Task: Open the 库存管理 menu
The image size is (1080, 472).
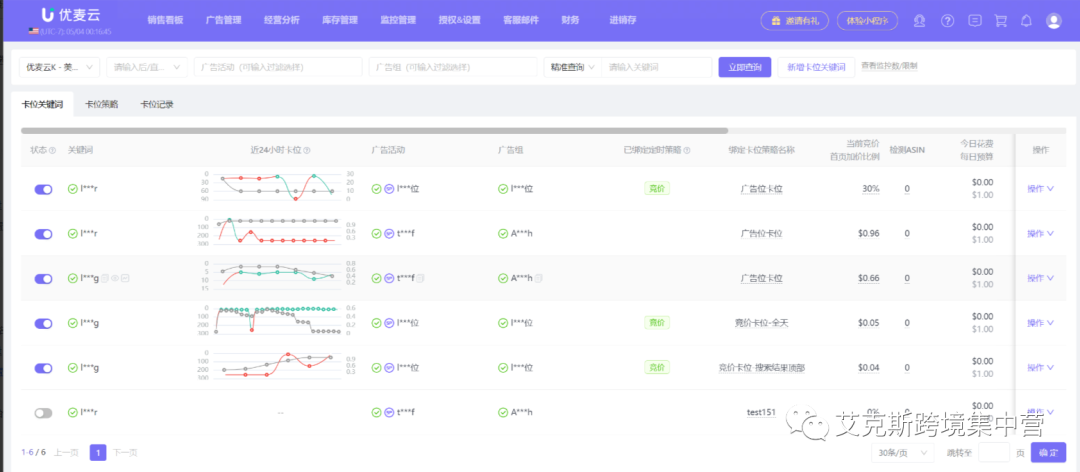Action: pos(340,20)
